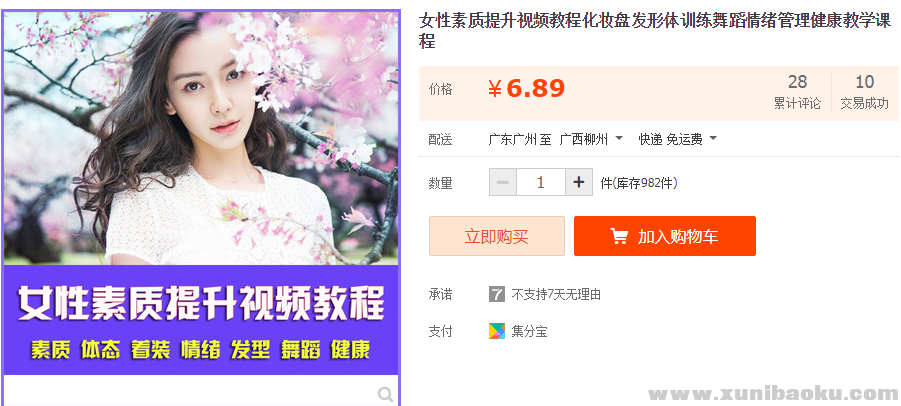Click the 立即购买 buy now button
Viewport: 901px width, 406px height.
tap(496, 236)
